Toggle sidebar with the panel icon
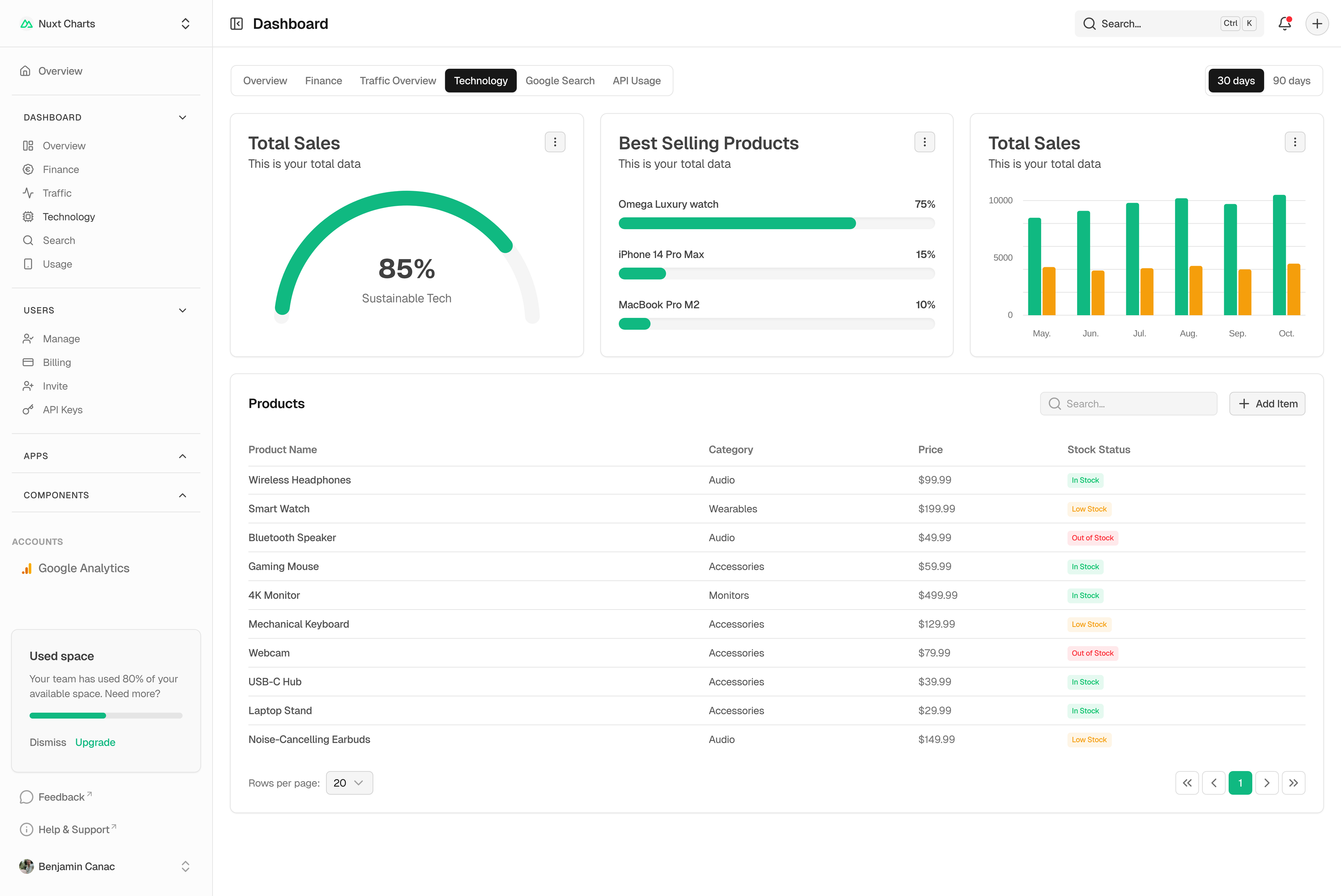The height and width of the screenshot is (896, 1341). tap(237, 23)
